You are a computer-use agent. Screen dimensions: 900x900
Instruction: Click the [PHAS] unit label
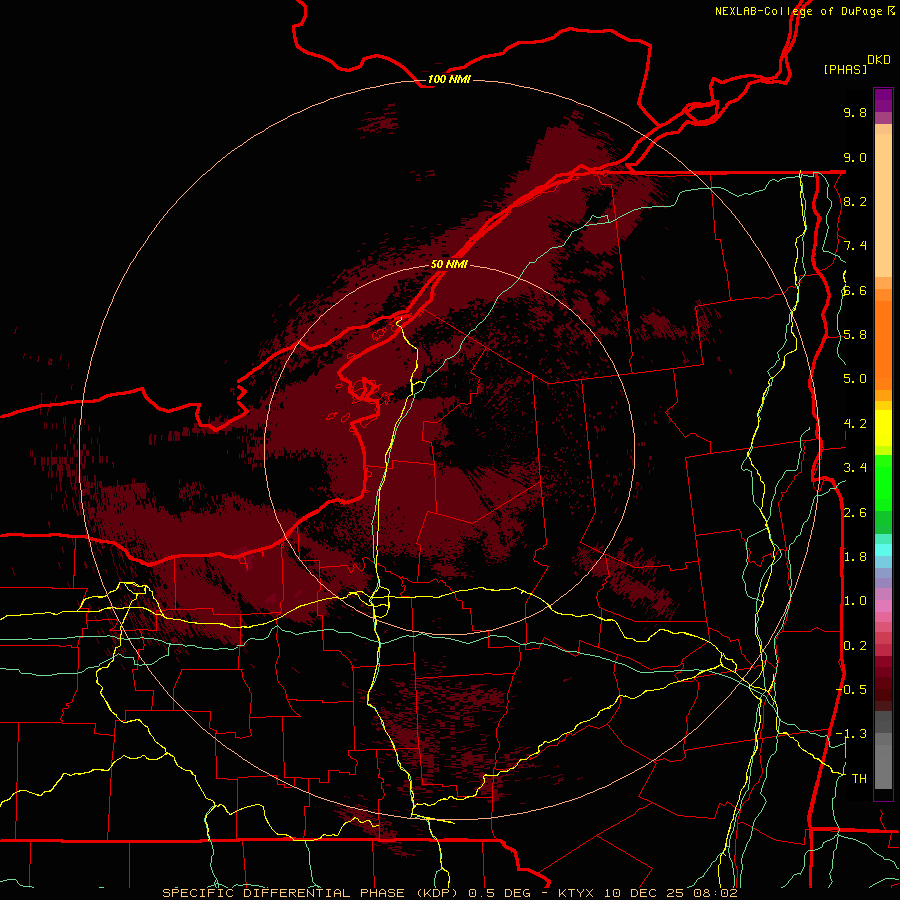coord(845,69)
